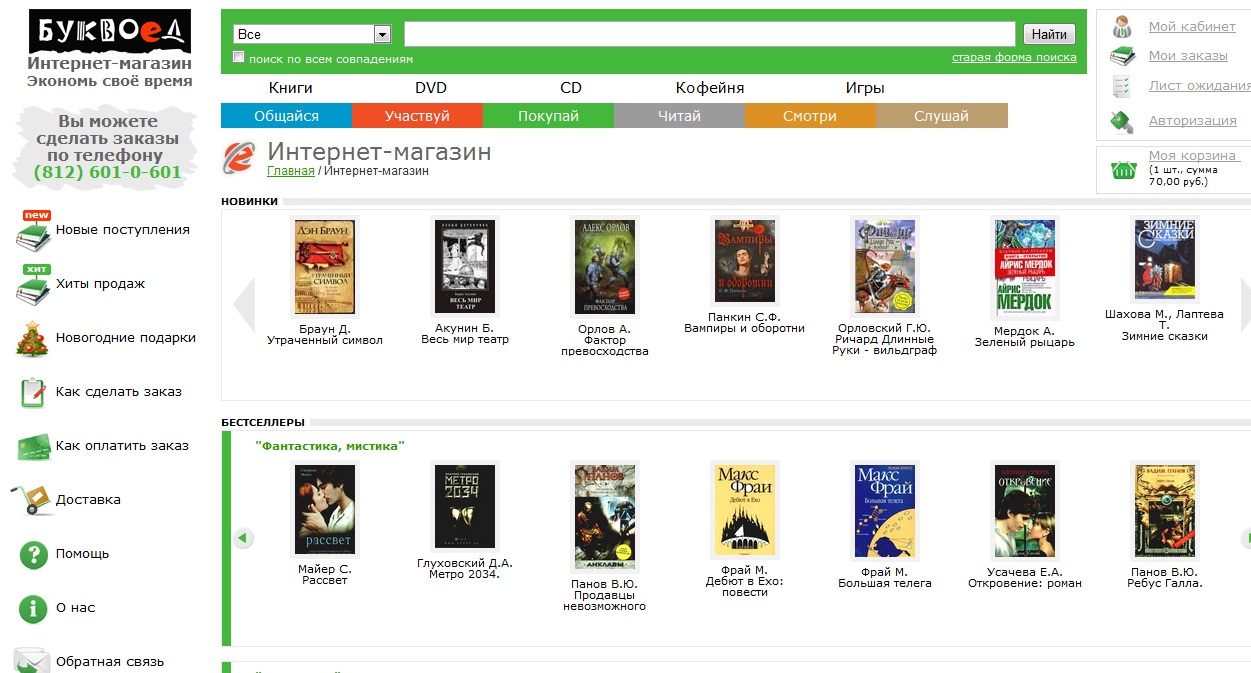Follow the Главная breadcrumb link
The height and width of the screenshot is (673, 1251).
pos(291,171)
